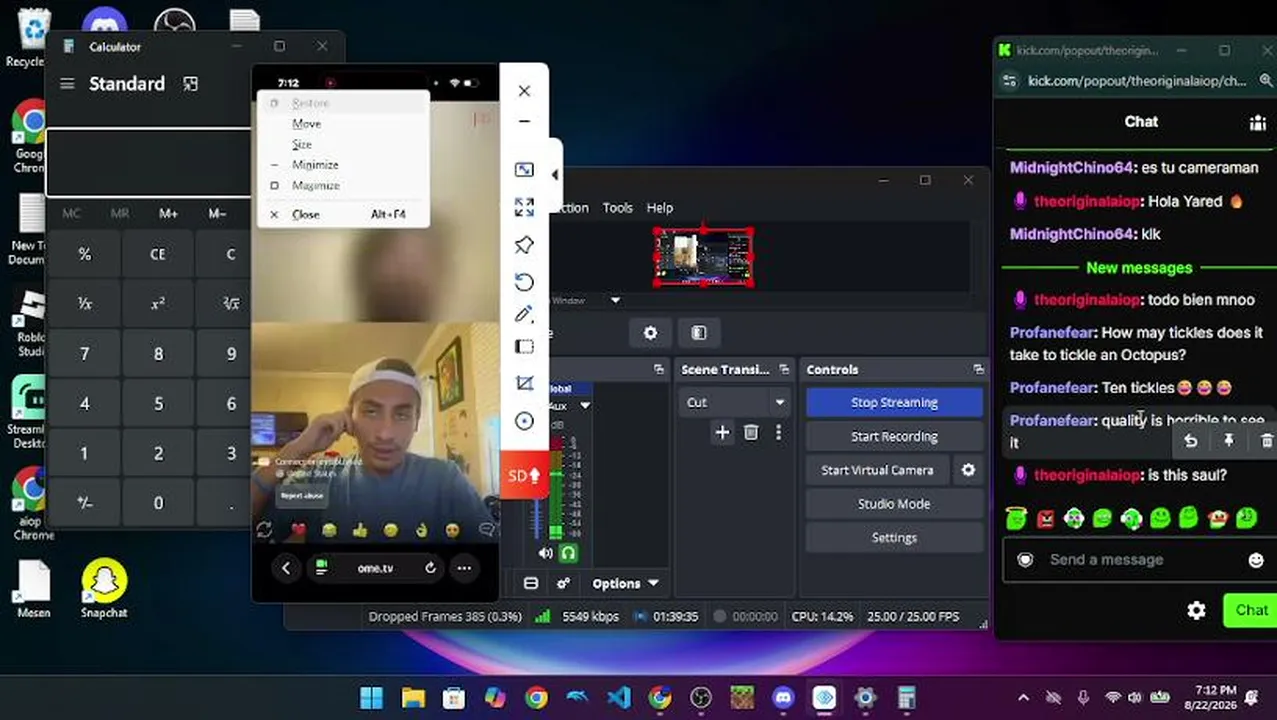
Task: Click Start Recording in OBS
Action: click(894, 436)
